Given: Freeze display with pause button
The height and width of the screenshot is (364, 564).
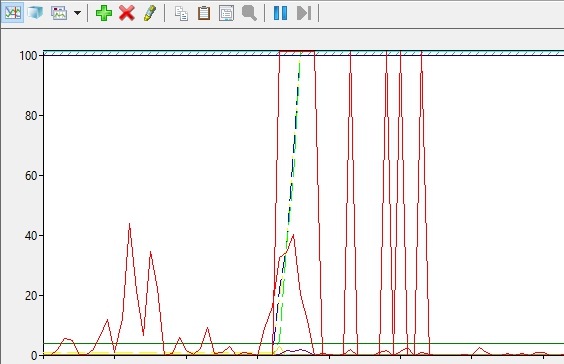Looking at the screenshot, I should click(281, 13).
